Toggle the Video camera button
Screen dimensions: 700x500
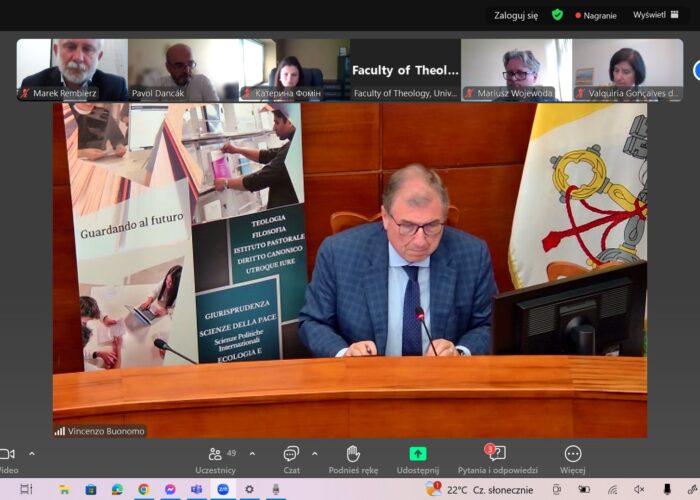click(8, 459)
